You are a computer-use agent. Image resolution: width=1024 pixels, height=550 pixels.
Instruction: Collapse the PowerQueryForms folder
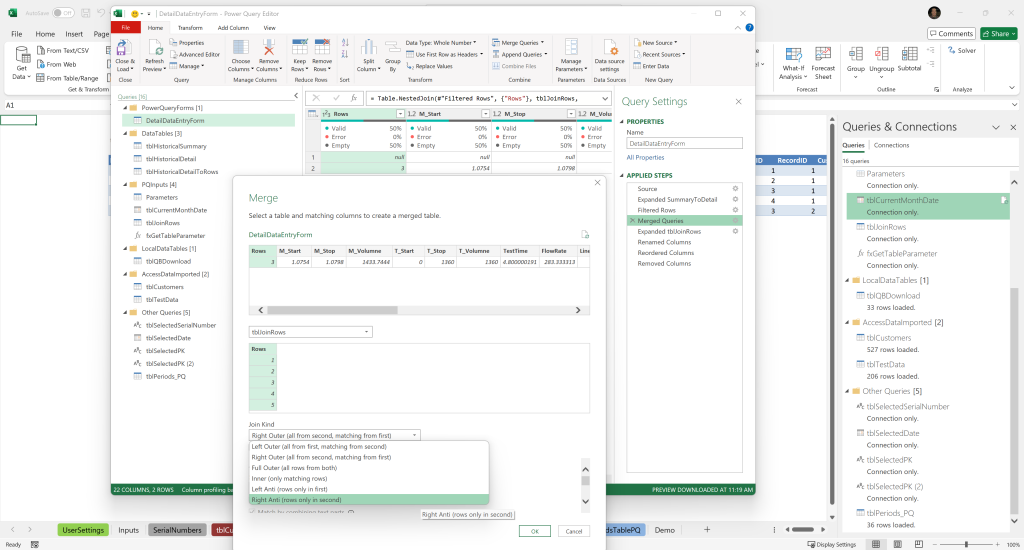click(125, 108)
